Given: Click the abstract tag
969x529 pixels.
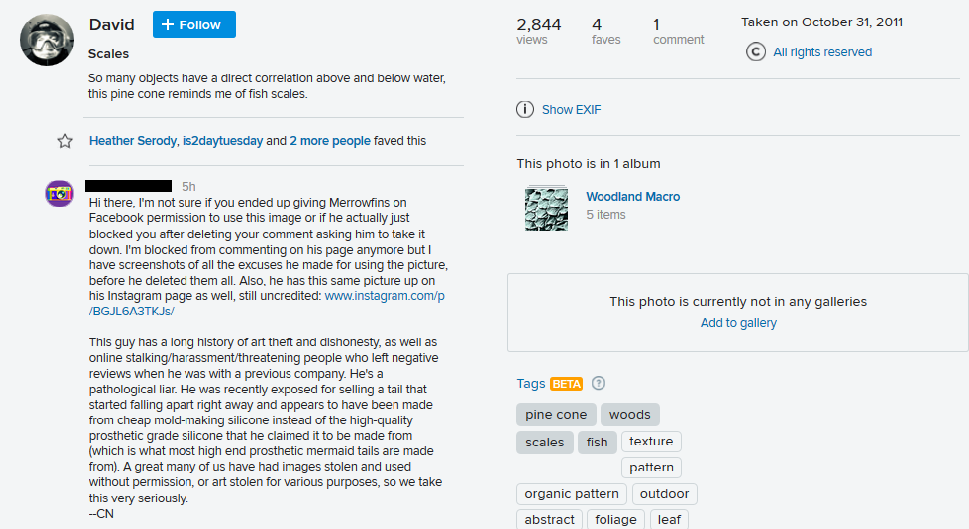Looking at the screenshot, I should [550, 520].
